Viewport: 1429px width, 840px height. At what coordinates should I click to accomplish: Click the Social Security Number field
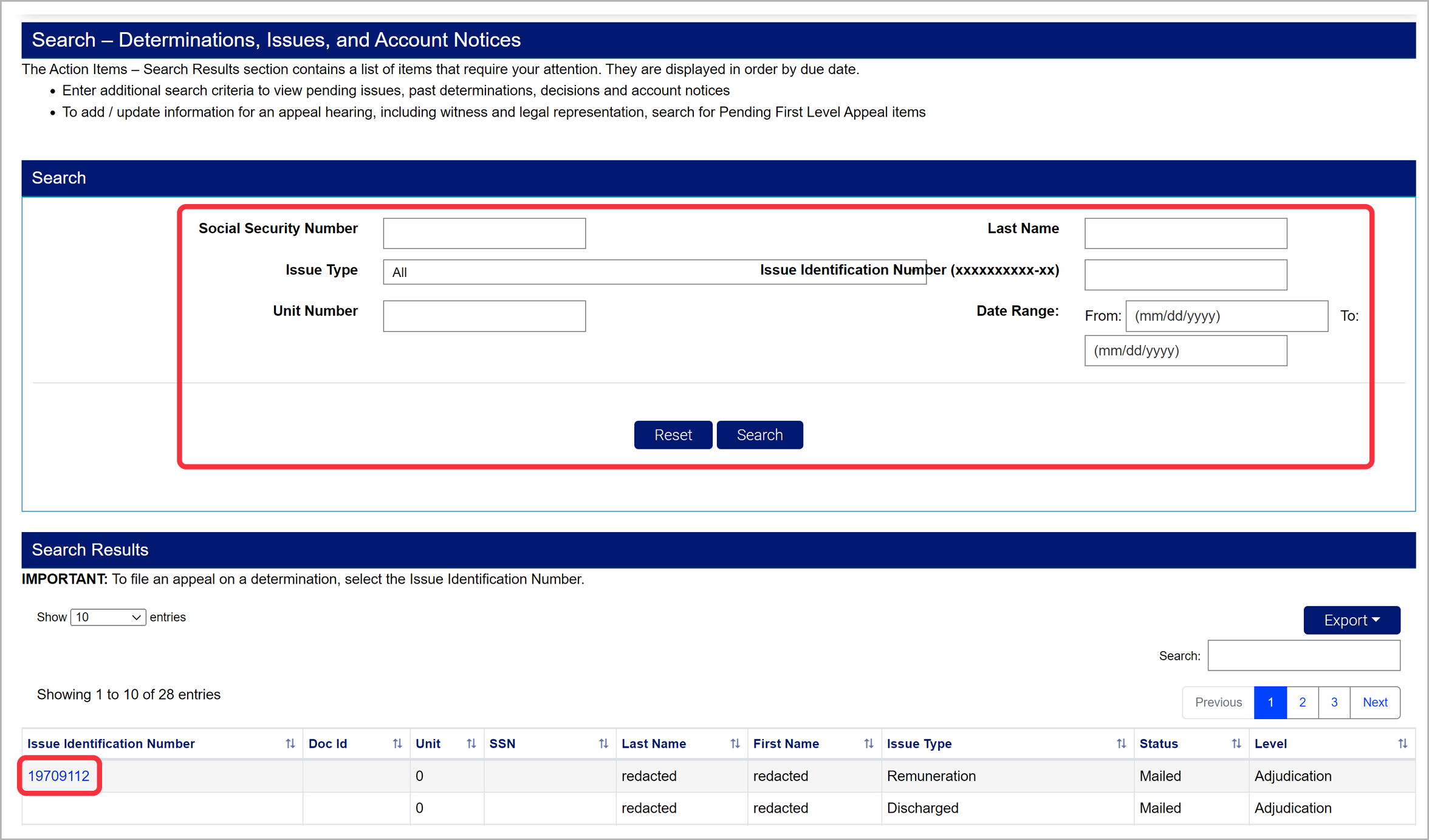pos(484,233)
